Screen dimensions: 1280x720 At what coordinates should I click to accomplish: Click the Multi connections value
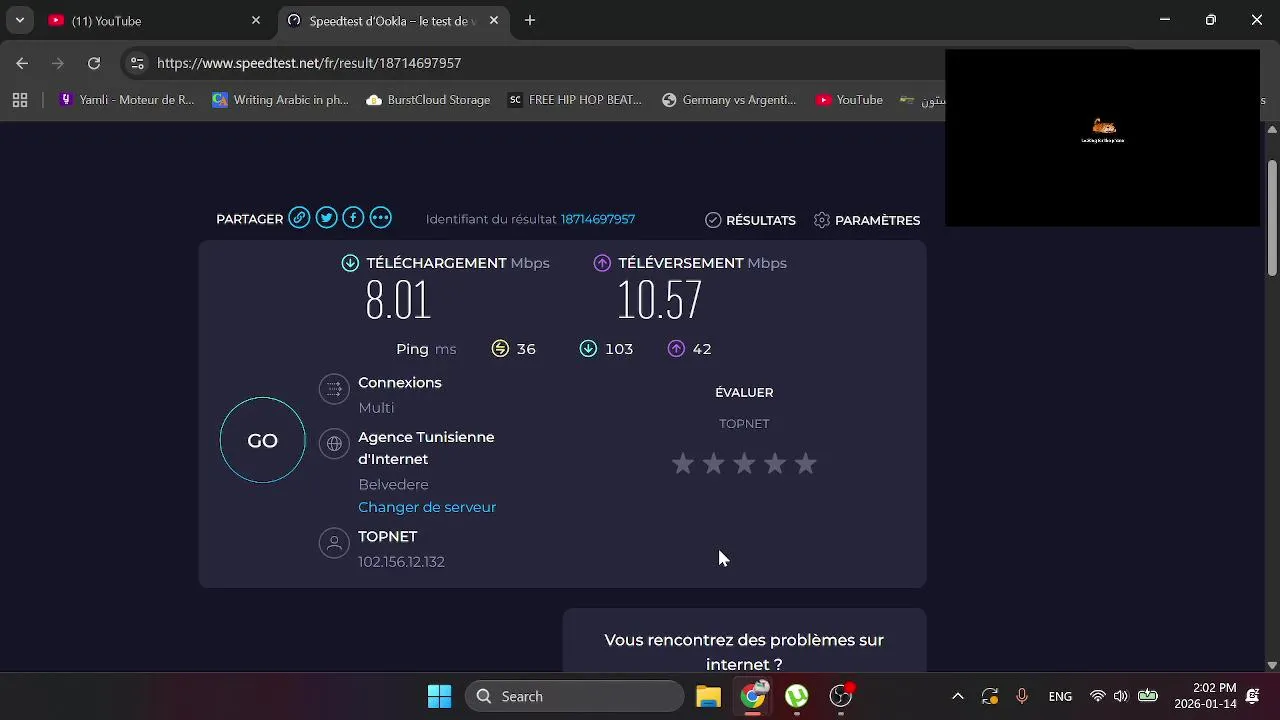tap(376, 408)
